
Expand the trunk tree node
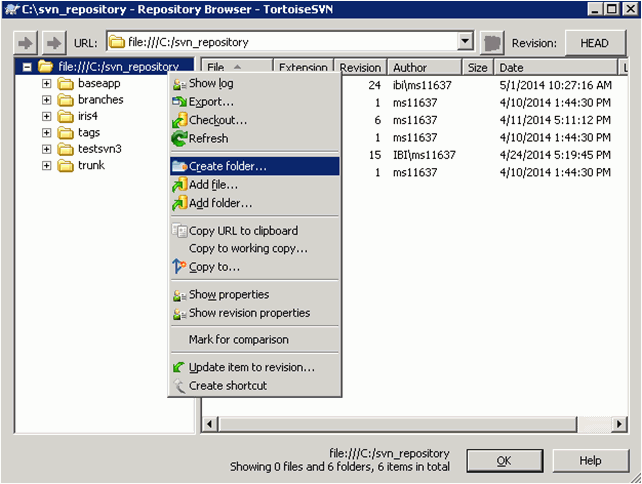47,165
